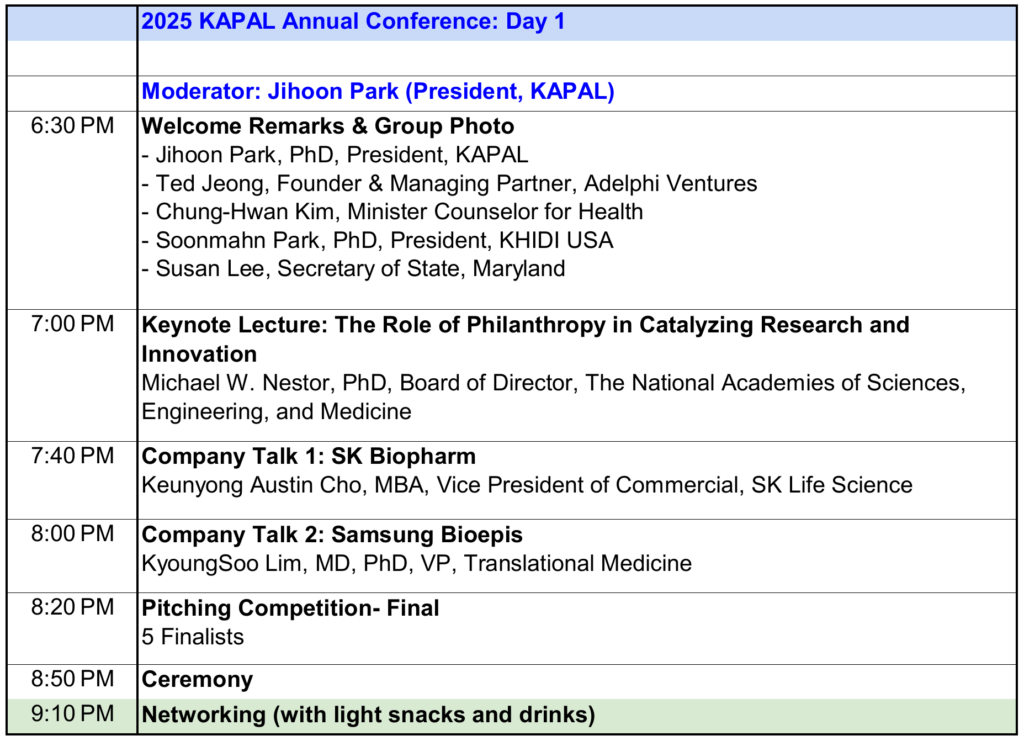Click Ted Jeong, Adelphi Ventures line

(449, 184)
